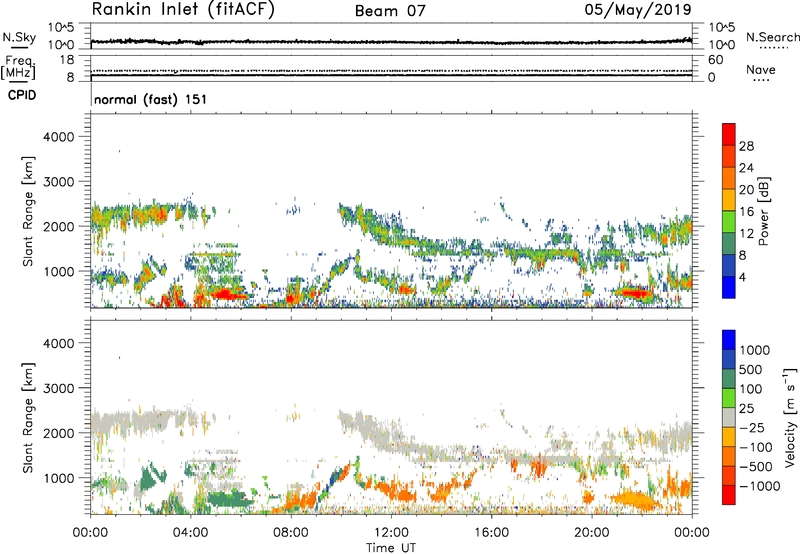Click the velocity panel 'Slant Range [km]' label
This screenshot has height=554, width=800.
[x=28, y=418]
